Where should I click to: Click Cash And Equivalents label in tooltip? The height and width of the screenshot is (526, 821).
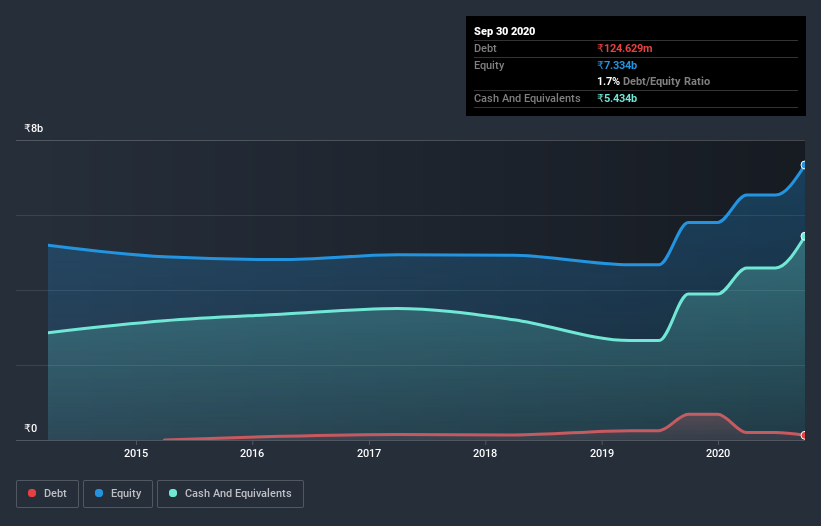pos(527,98)
